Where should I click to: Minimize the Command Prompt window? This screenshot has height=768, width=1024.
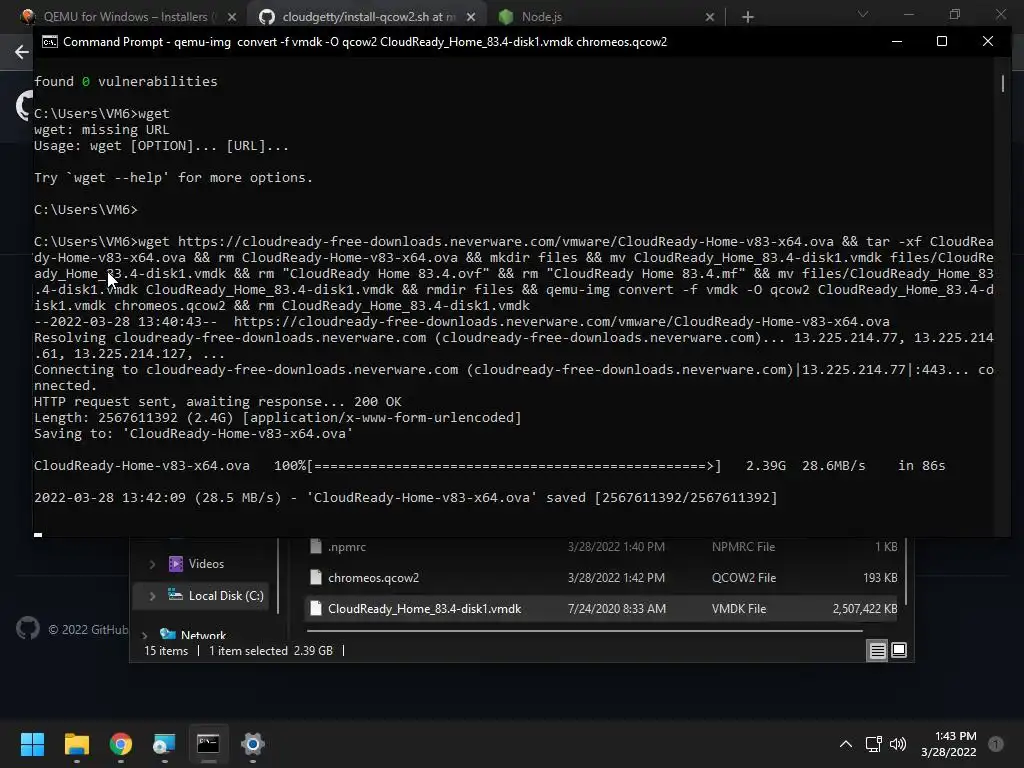tap(897, 41)
